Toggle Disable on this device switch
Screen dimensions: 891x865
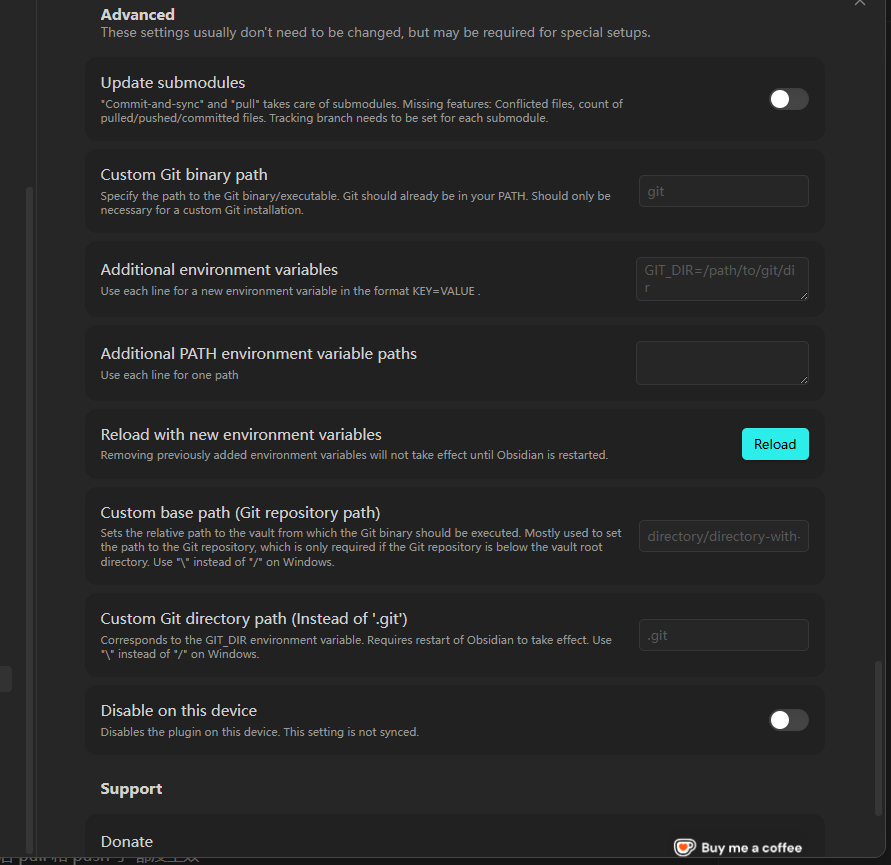click(789, 720)
